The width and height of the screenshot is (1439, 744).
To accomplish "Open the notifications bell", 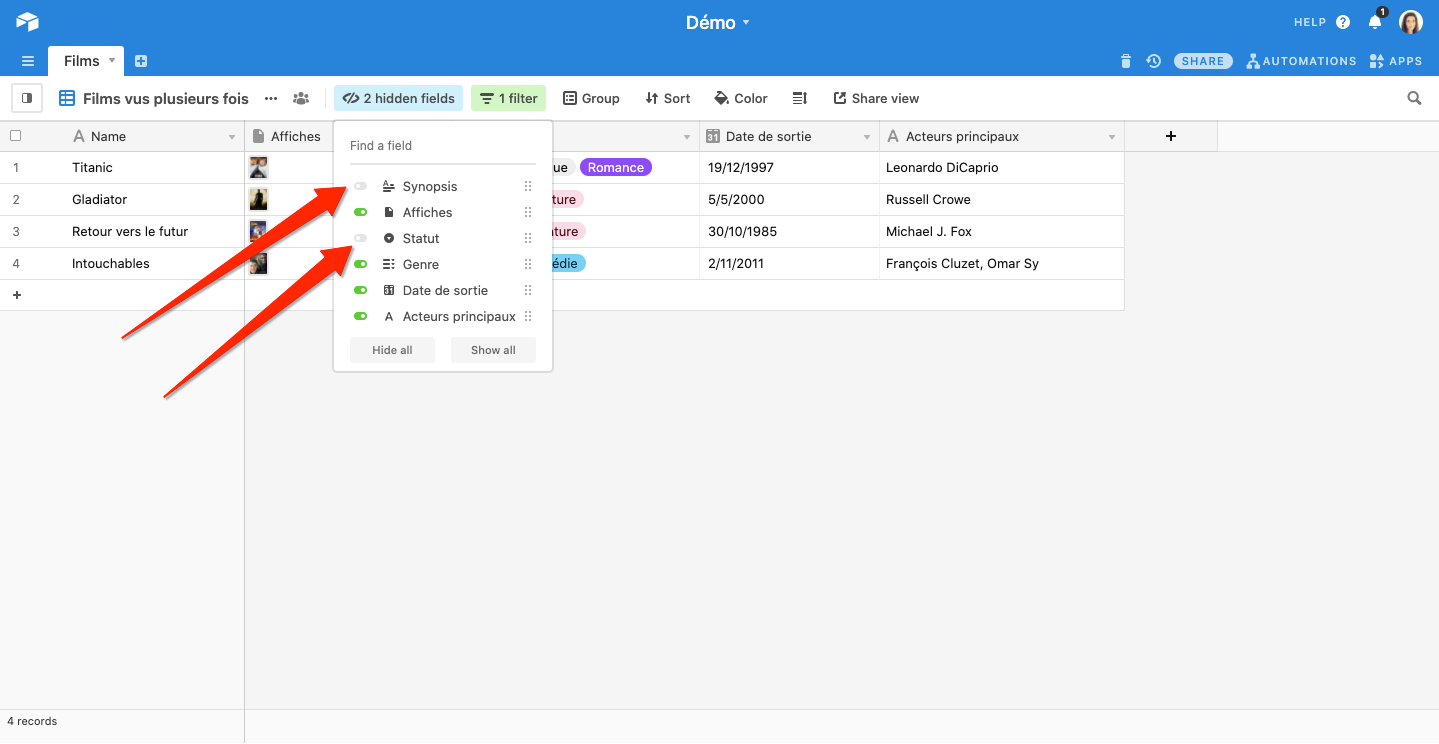I will 1375,22.
